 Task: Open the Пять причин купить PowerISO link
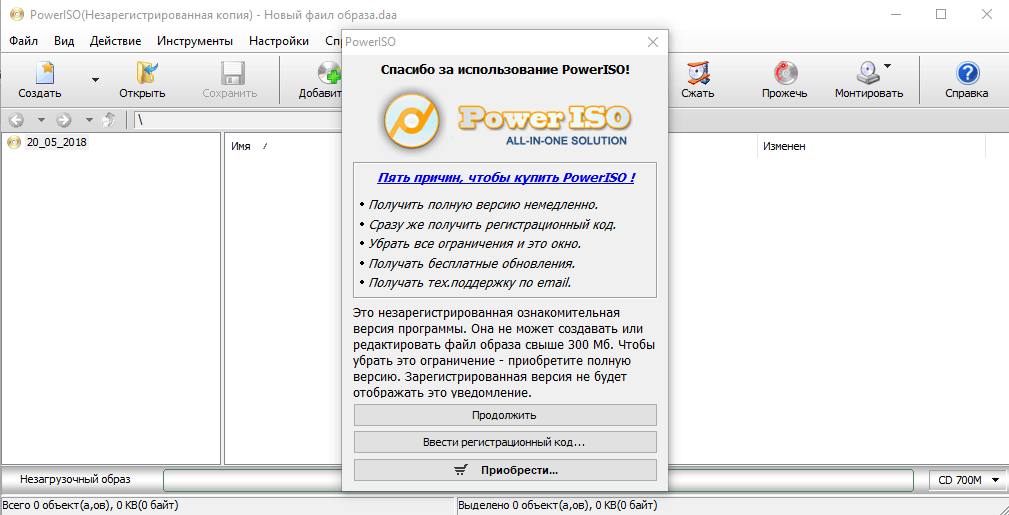[506, 178]
